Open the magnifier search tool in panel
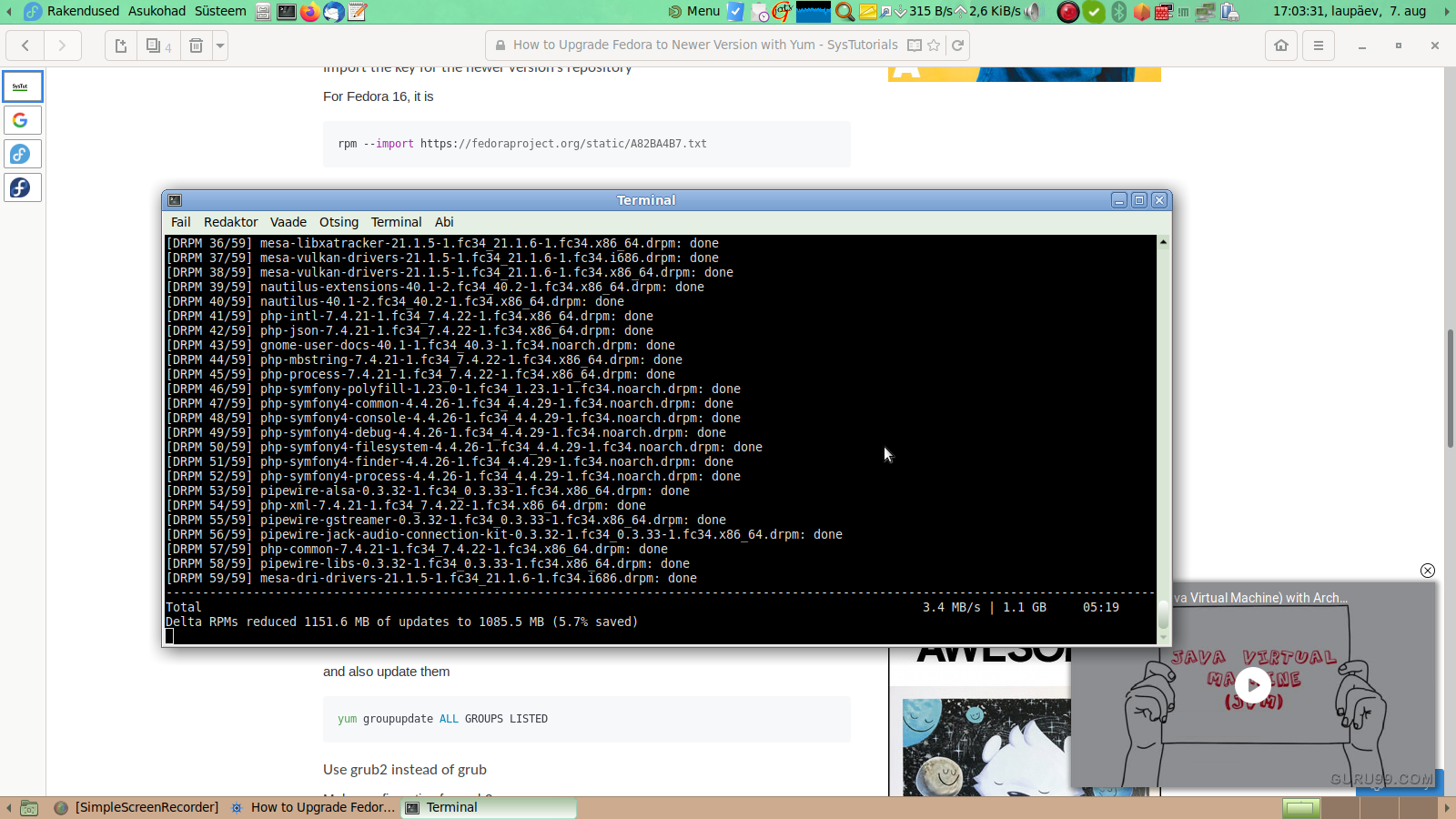This screenshot has height=819, width=1456. click(844, 12)
